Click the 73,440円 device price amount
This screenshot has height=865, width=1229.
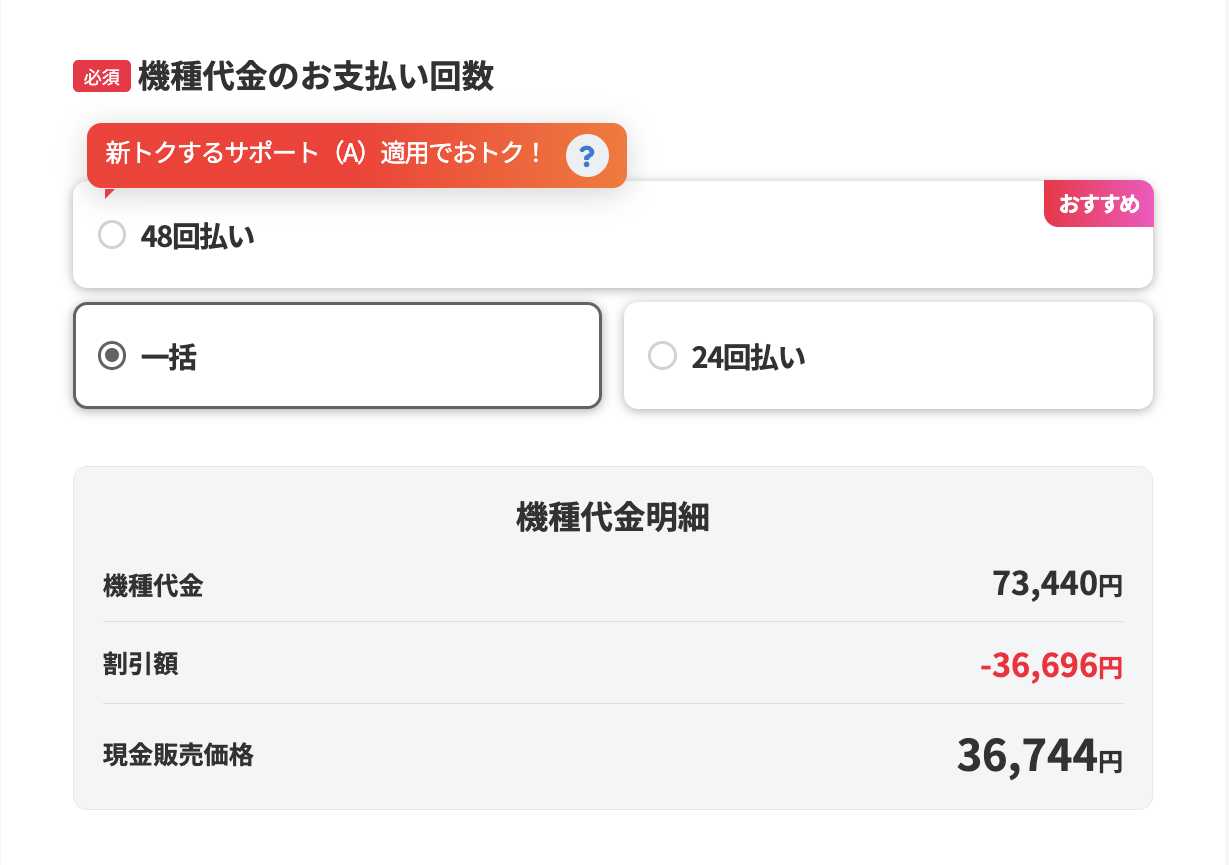pos(1058,583)
